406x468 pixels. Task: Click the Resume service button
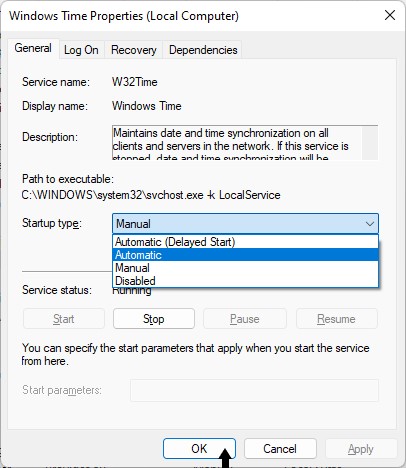pyautogui.click(x=337, y=319)
